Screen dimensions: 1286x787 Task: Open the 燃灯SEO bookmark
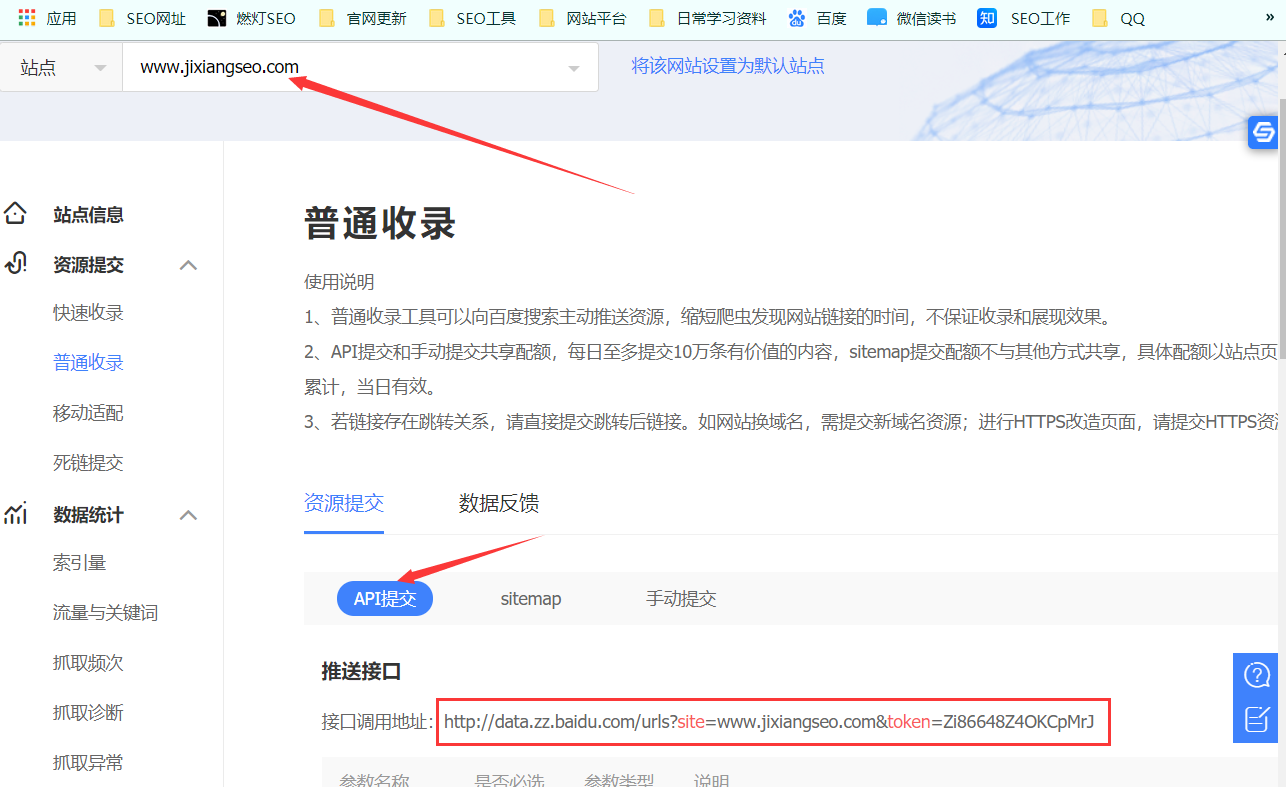point(252,18)
